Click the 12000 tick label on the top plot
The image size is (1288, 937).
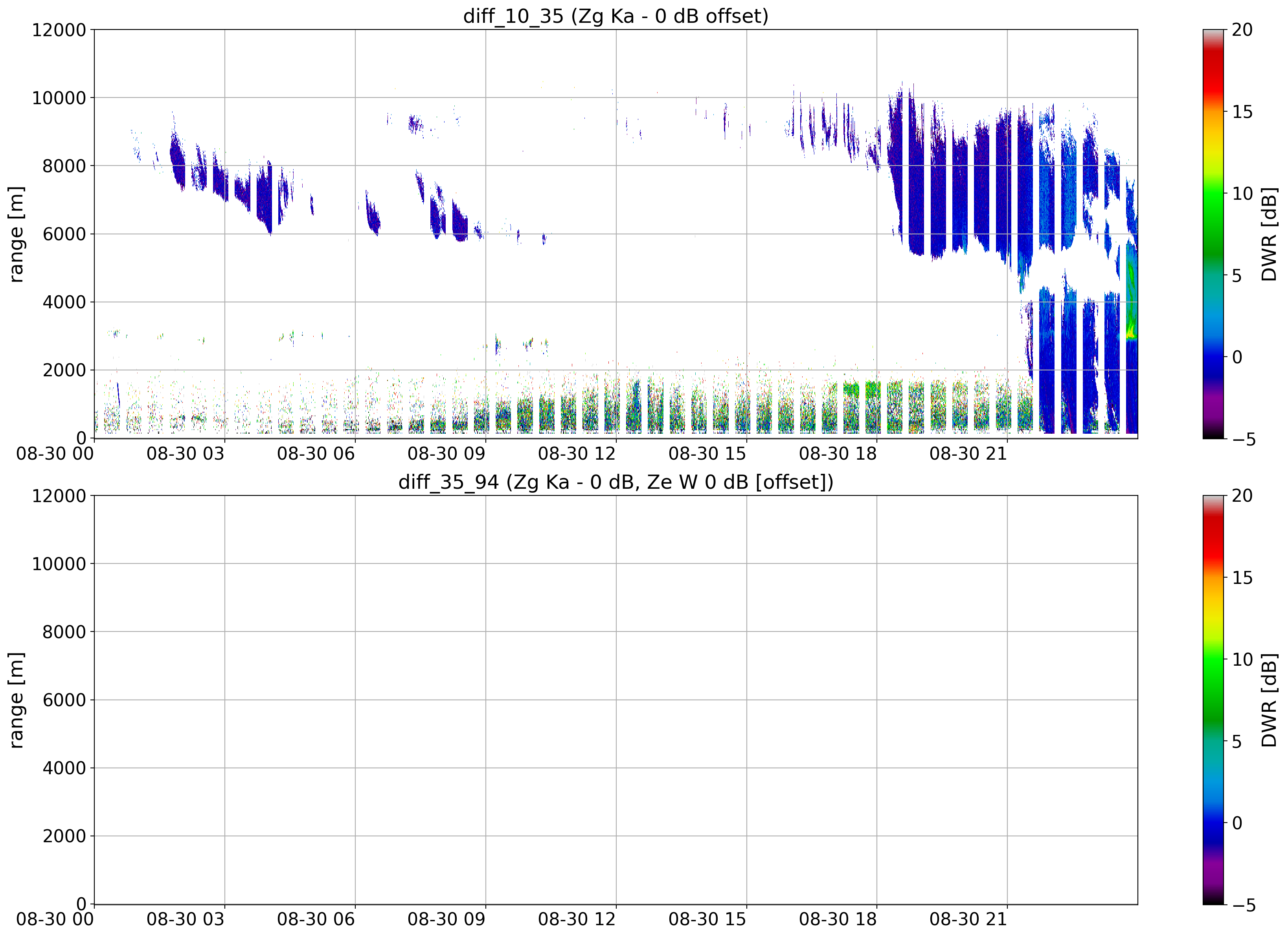(59, 30)
